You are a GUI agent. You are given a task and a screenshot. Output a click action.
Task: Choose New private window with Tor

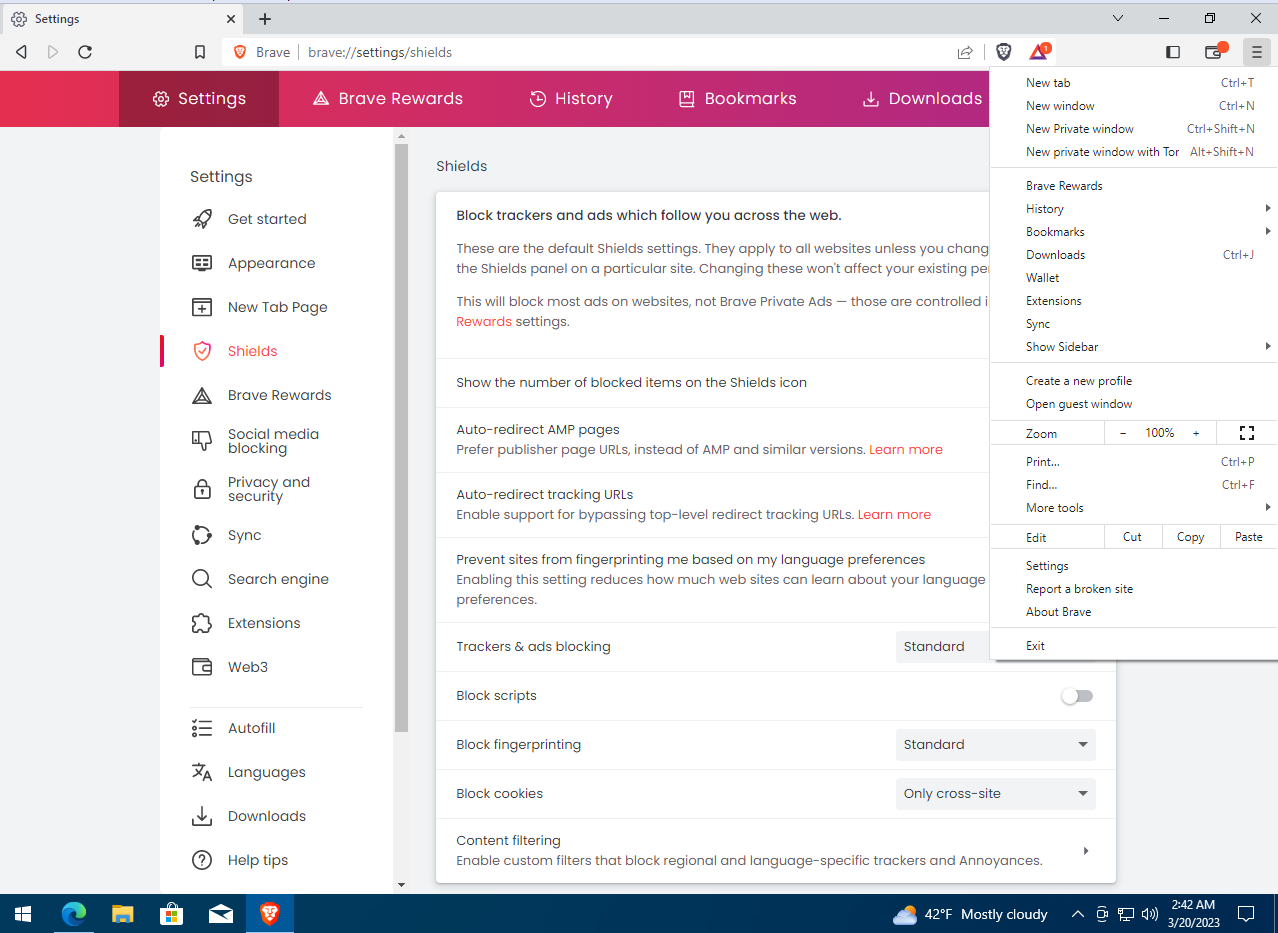tap(1133, 152)
